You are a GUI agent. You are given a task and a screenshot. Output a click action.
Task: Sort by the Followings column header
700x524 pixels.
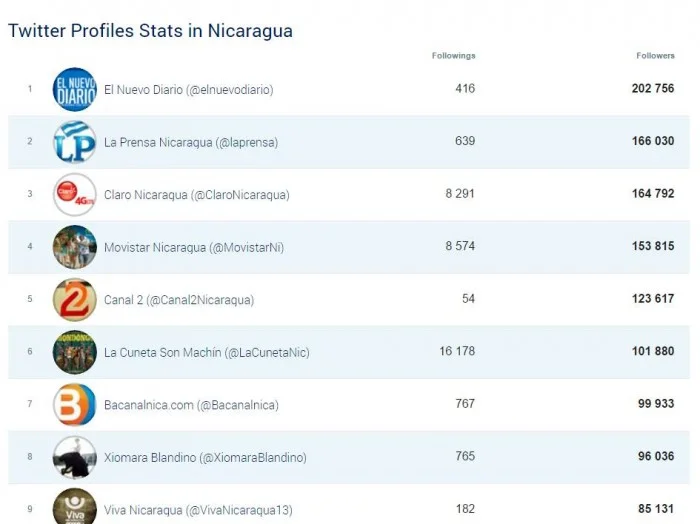click(x=453, y=56)
